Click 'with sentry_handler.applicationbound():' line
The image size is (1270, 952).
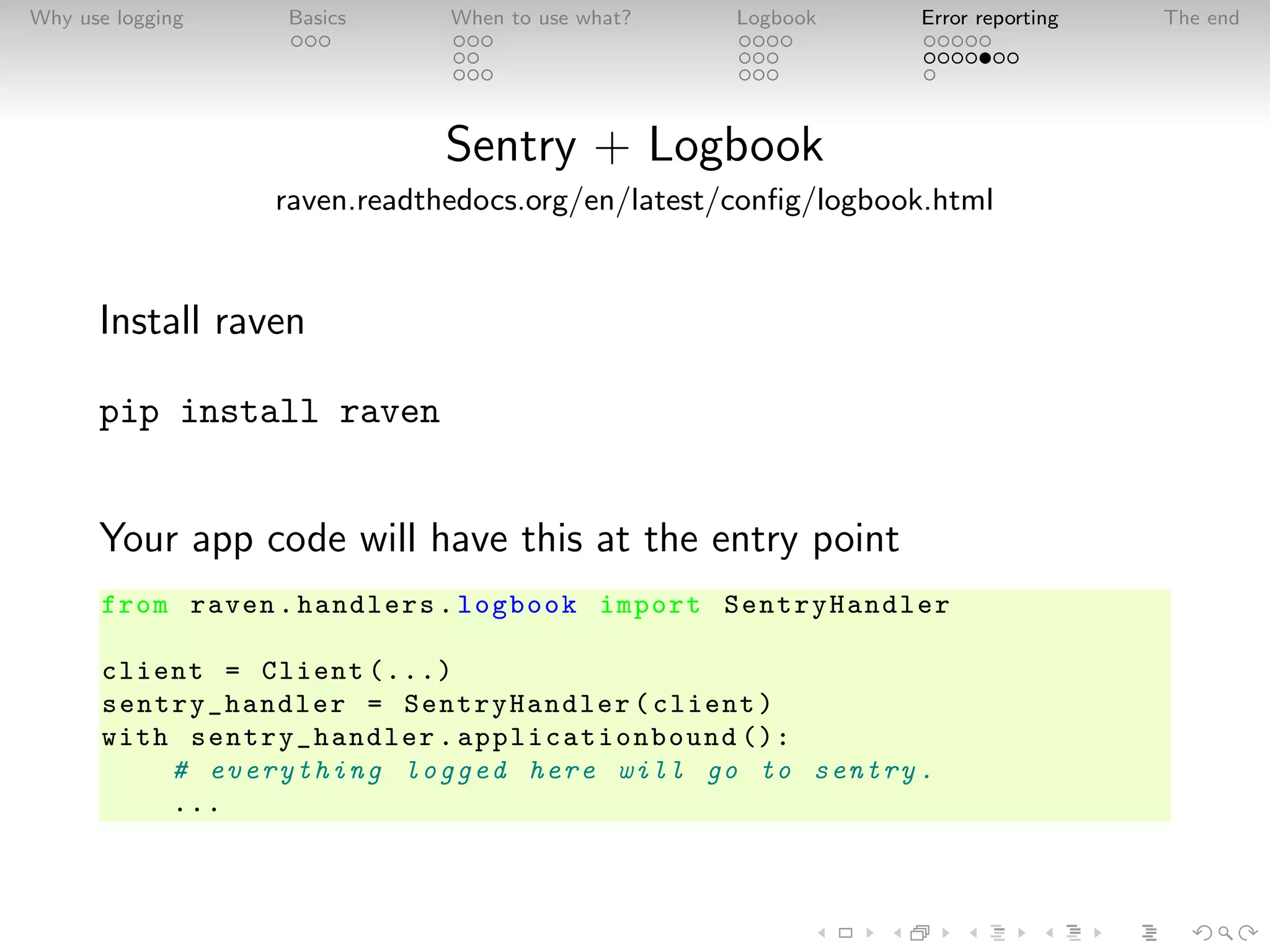[446, 738]
